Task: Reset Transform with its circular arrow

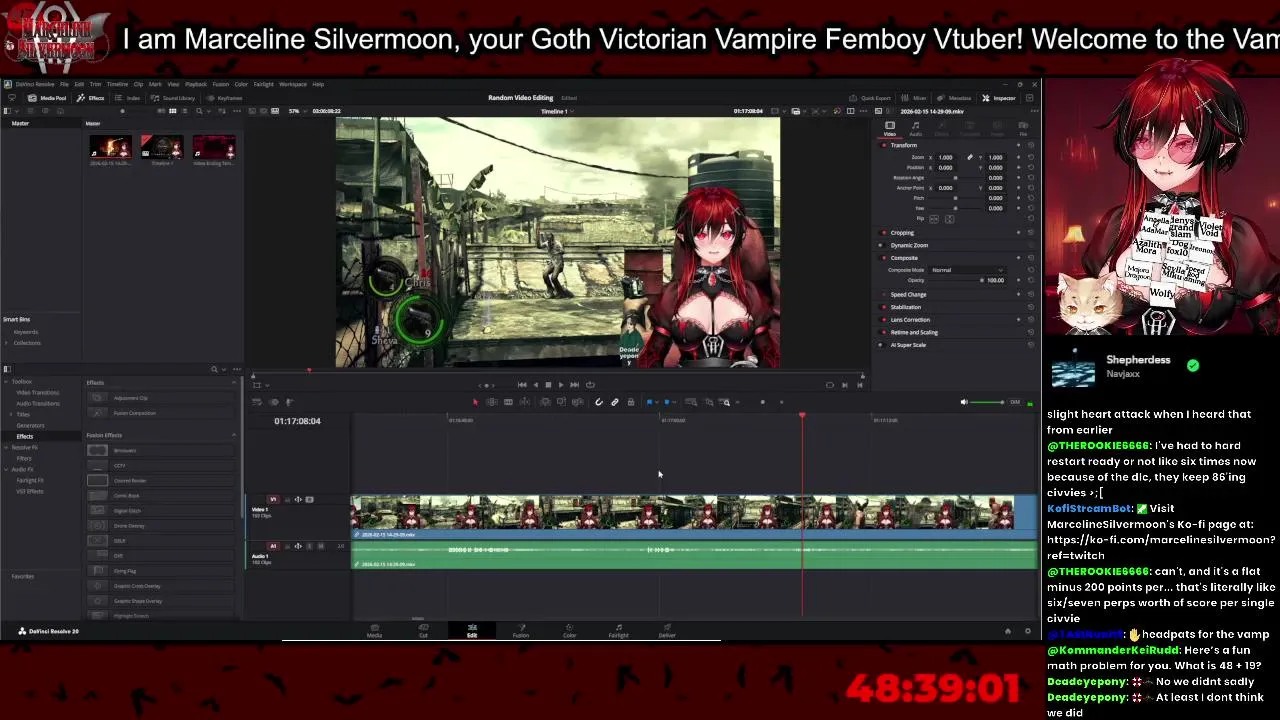Action: point(1031,145)
